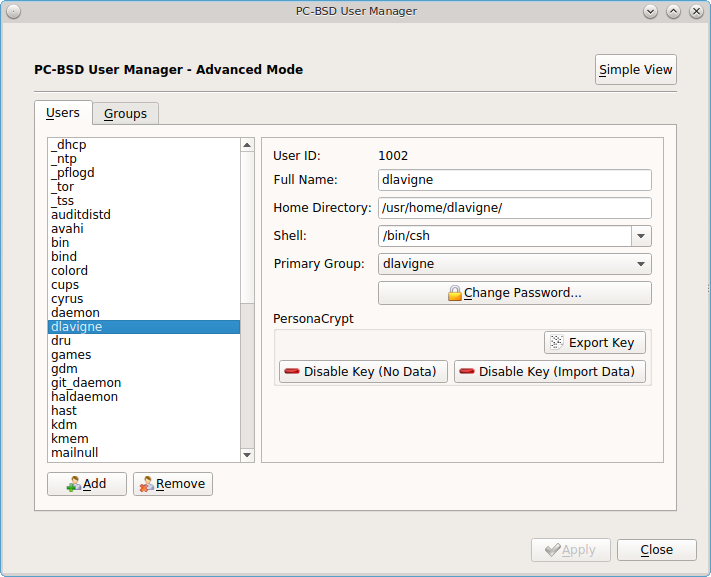Click red minus icon on Disable Key (Import Data)
Viewport: 711px width, 577px height.
click(467, 372)
